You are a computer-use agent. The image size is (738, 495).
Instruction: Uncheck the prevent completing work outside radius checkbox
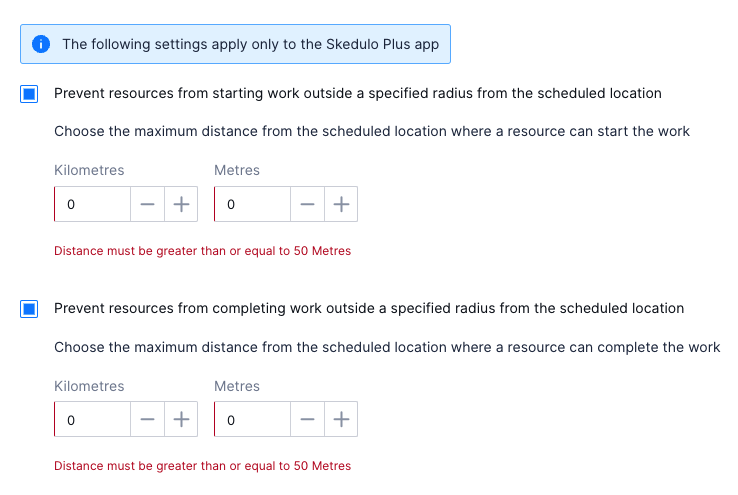click(x=29, y=309)
